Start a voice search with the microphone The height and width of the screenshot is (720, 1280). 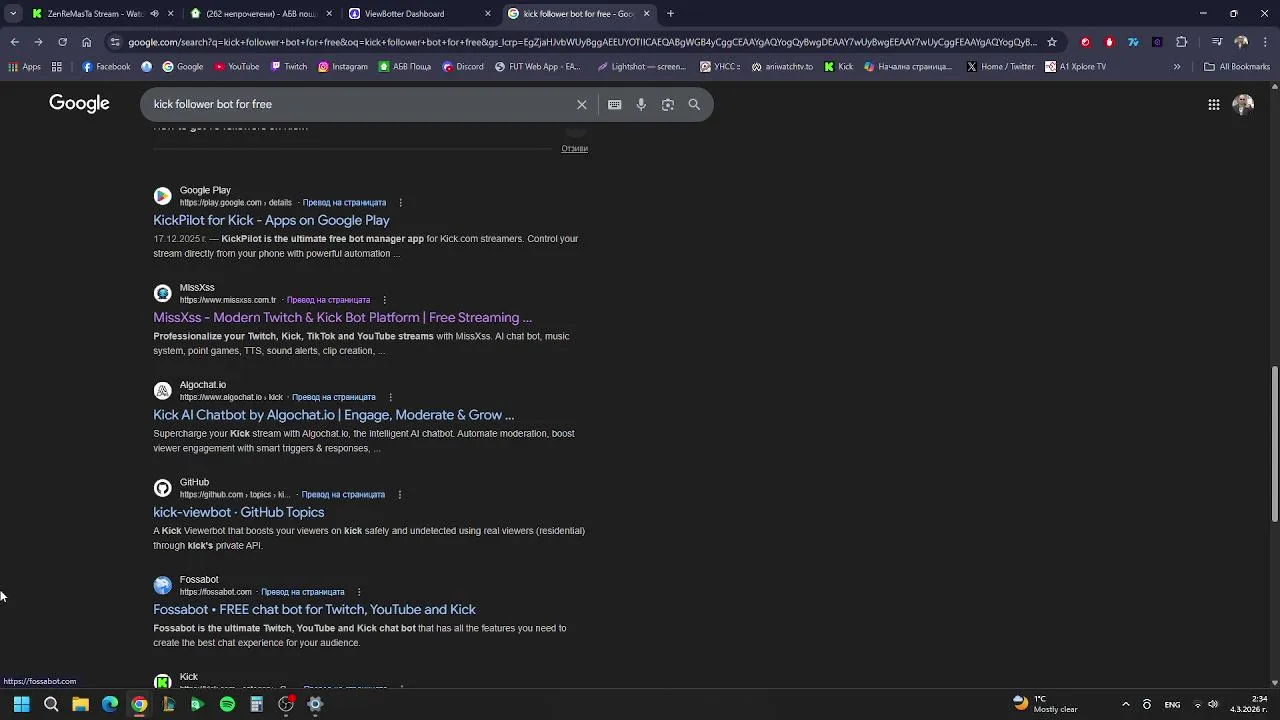pyautogui.click(x=641, y=104)
